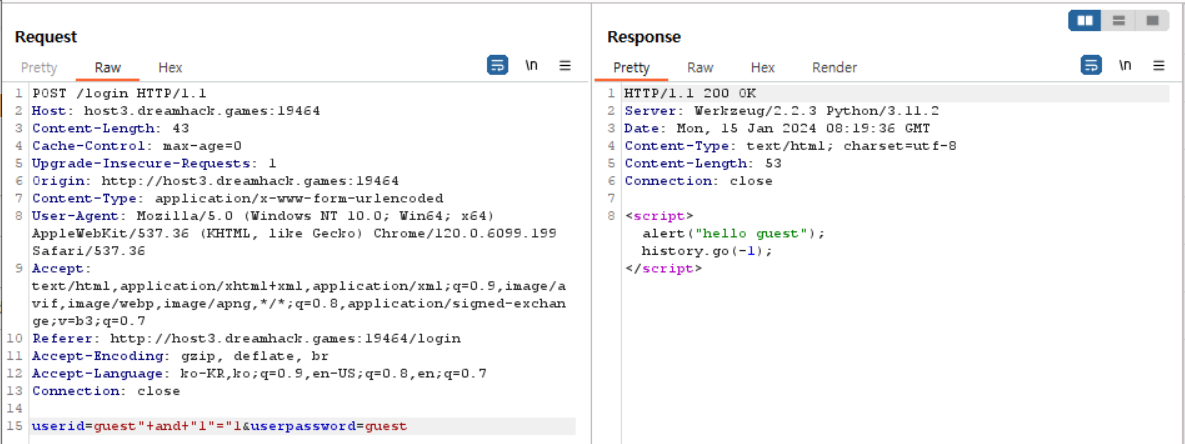
Task: Switch Request view to Pretty tab
Action: click(39, 67)
